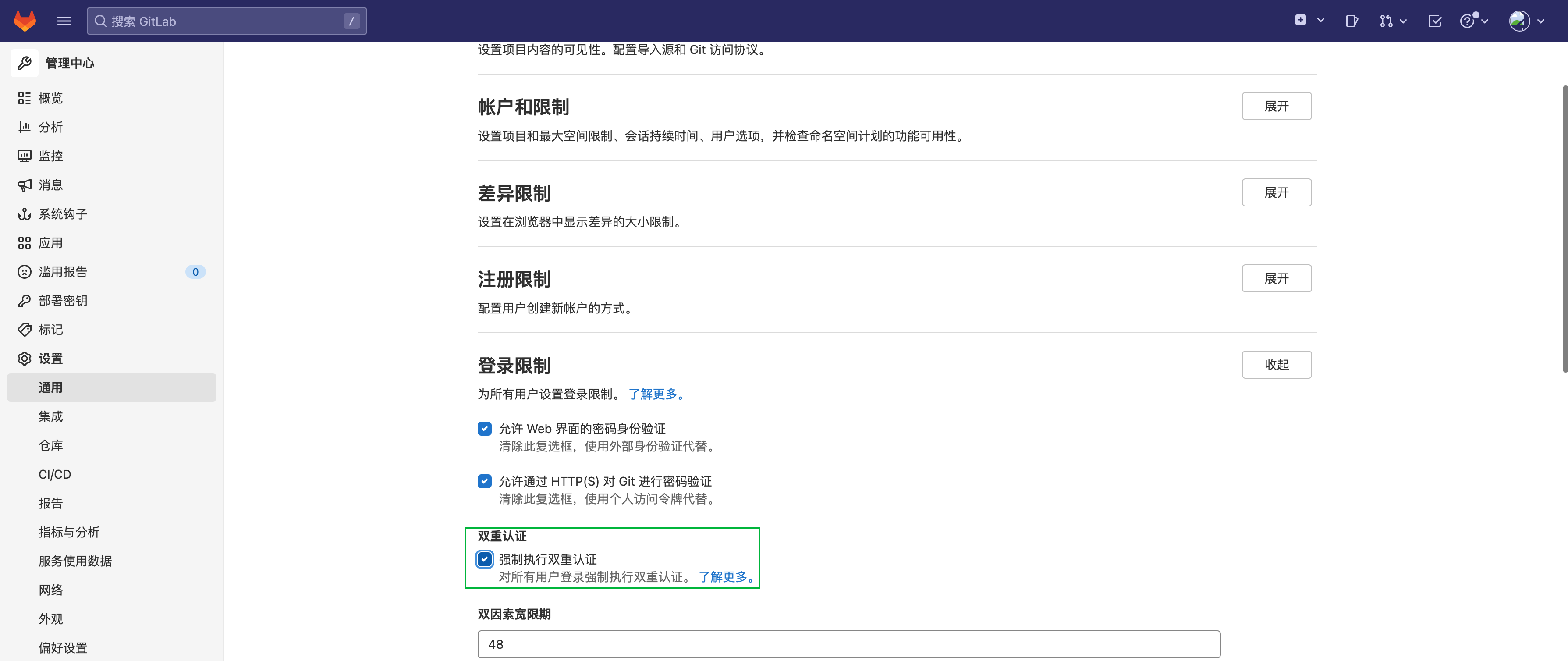Click the chart icon beside 分析

tap(25, 127)
